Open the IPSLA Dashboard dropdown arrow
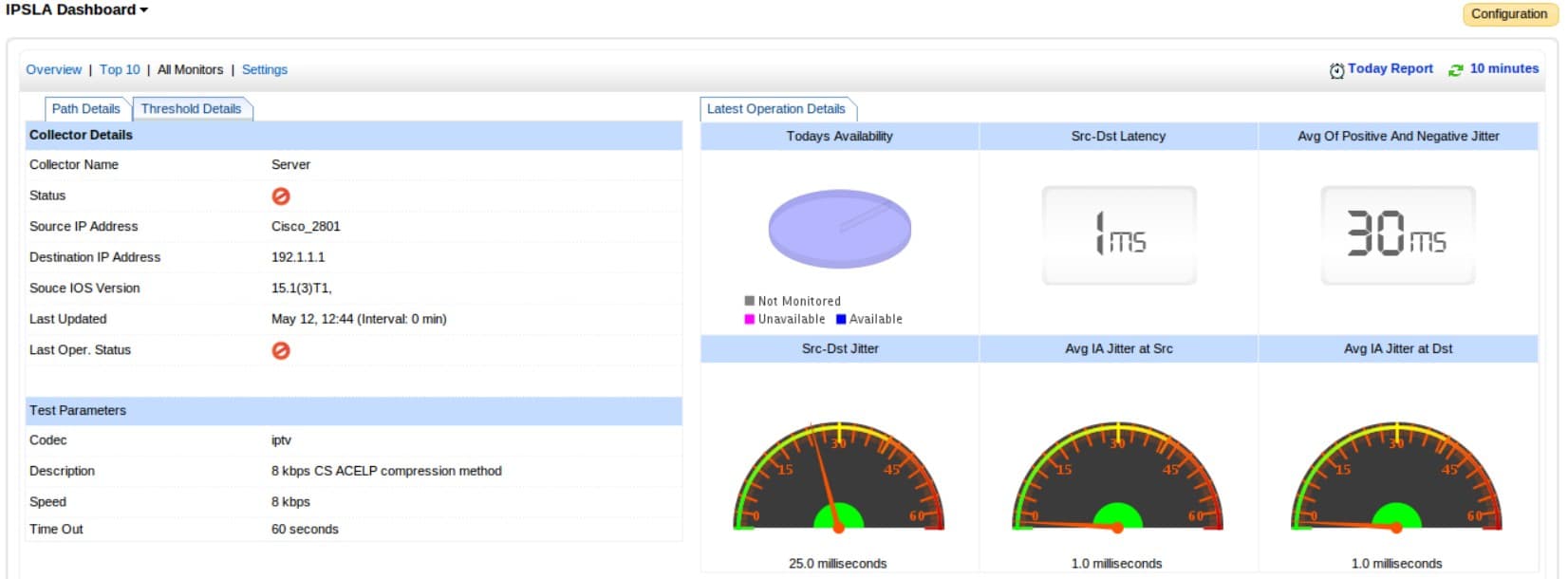This screenshot has width=1568, height=579. [144, 10]
